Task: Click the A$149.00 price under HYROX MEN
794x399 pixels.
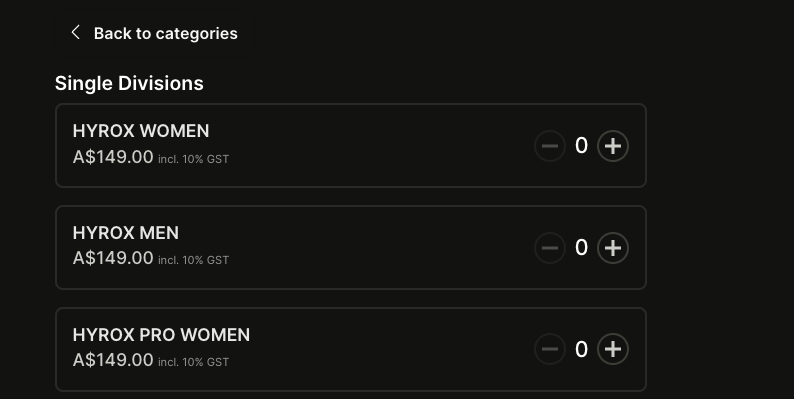Action: [x=113, y=258]
